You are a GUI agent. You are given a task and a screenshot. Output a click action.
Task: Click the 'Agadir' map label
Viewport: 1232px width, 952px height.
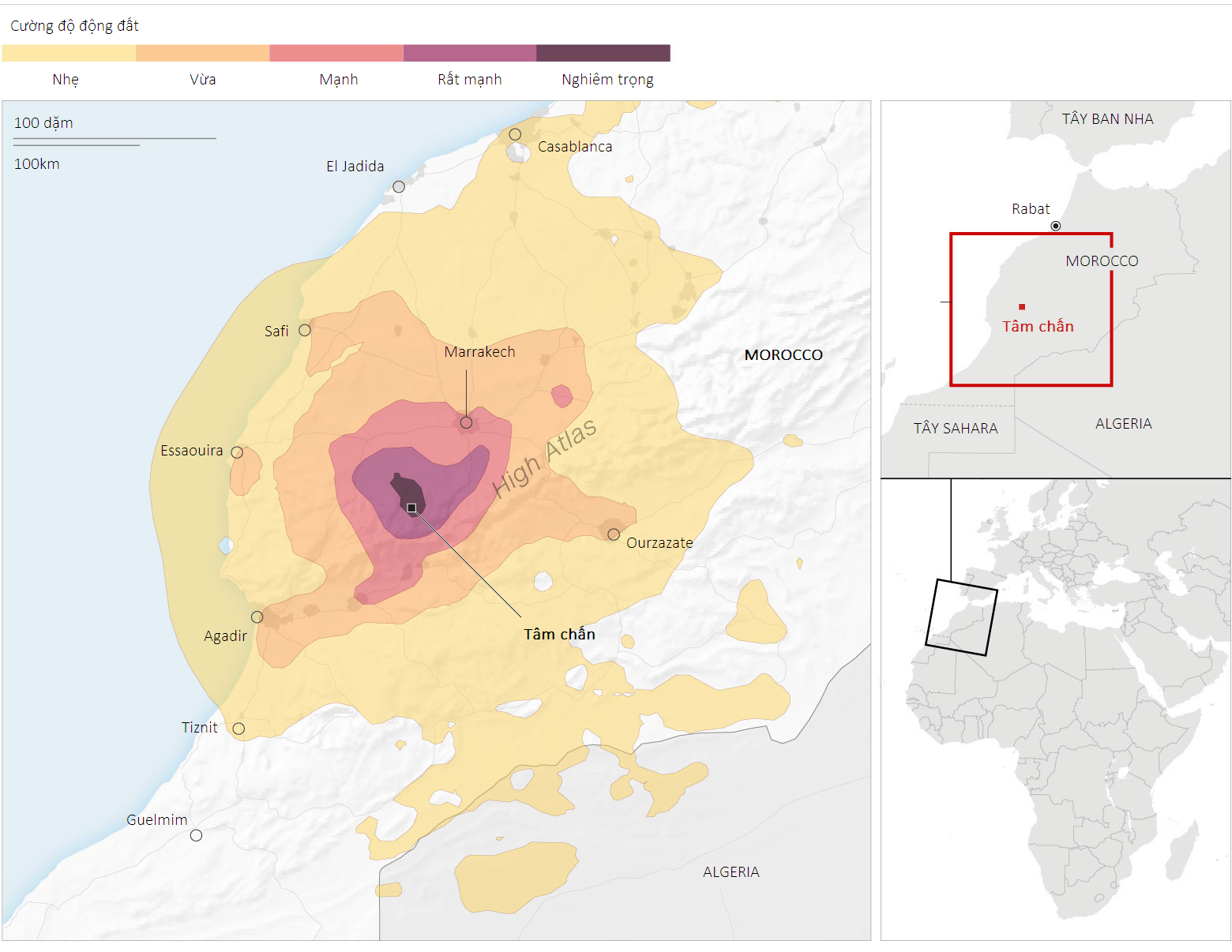point(225,636)
